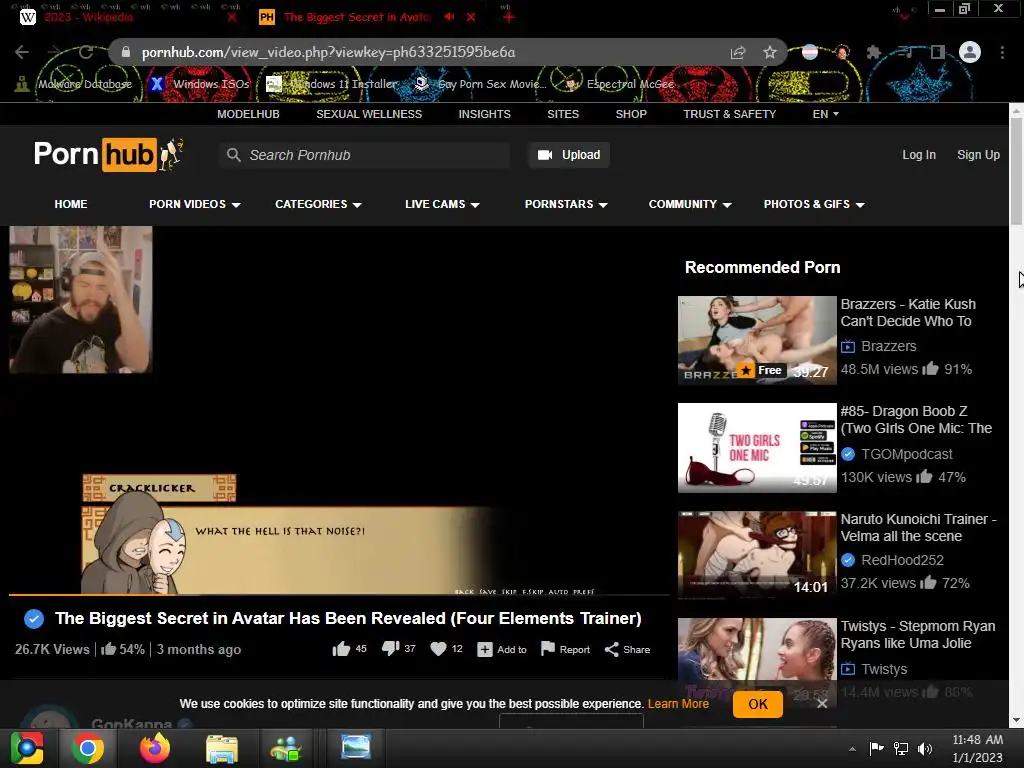Expand the VIDEOS navigation dropdown
The image size is (1024, 768).
195,204
